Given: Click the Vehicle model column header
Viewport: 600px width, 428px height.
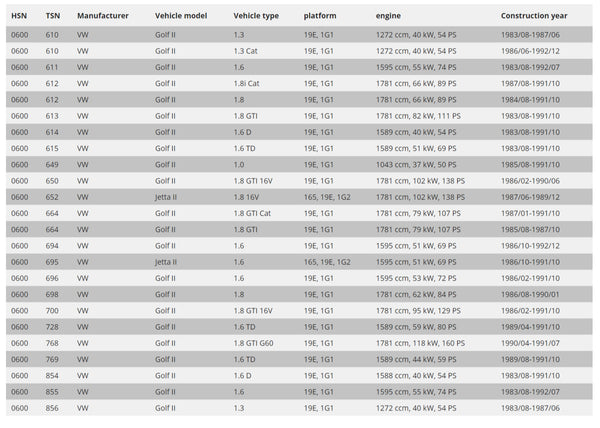Looking at the screenshot, I should (180, 17).
